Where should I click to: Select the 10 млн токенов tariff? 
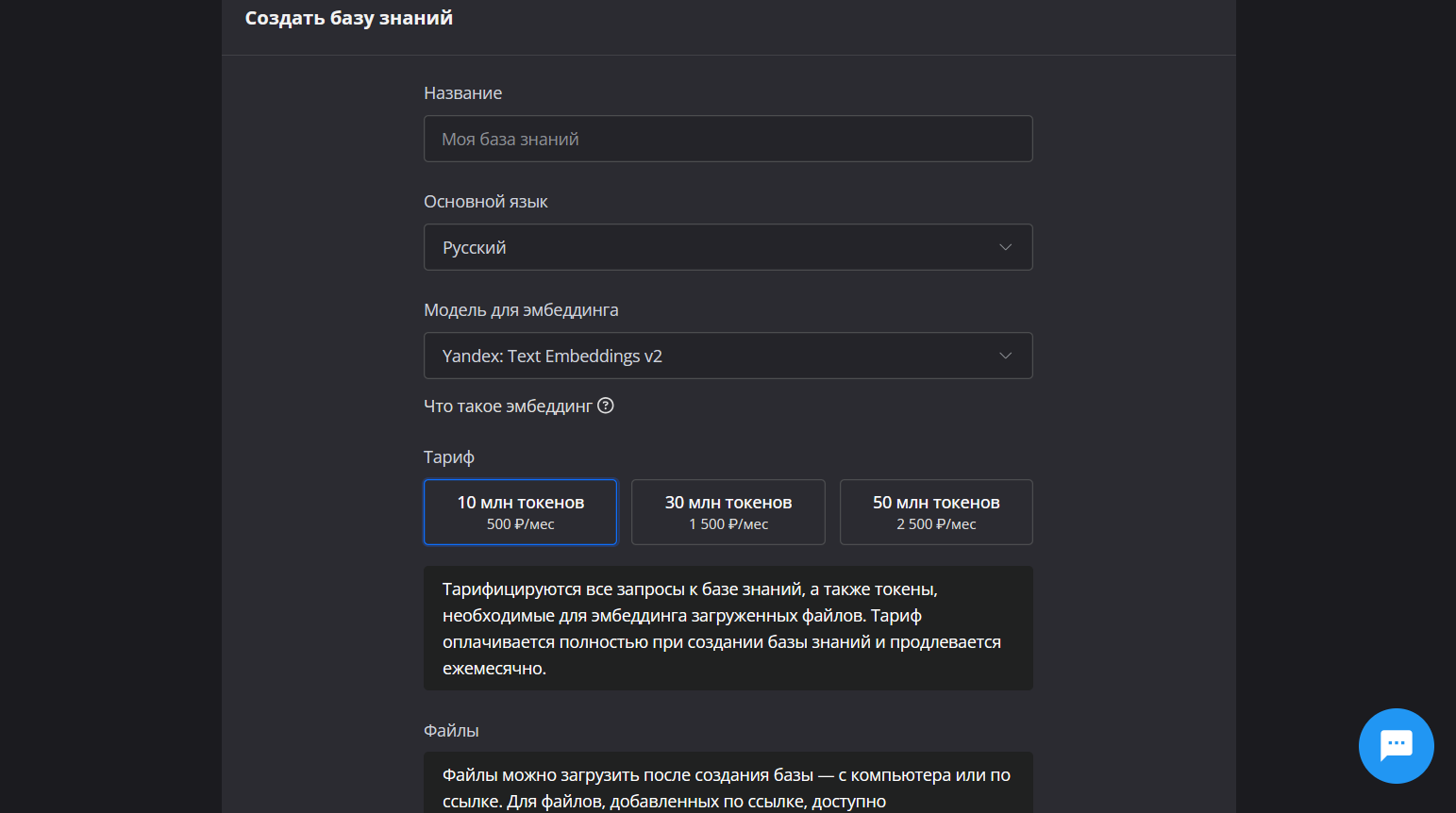coord(520,512)
